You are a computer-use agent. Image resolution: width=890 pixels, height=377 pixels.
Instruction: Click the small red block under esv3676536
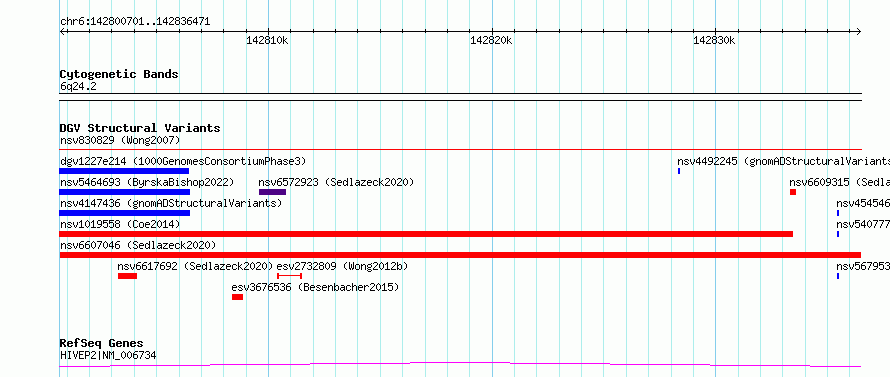237,297
